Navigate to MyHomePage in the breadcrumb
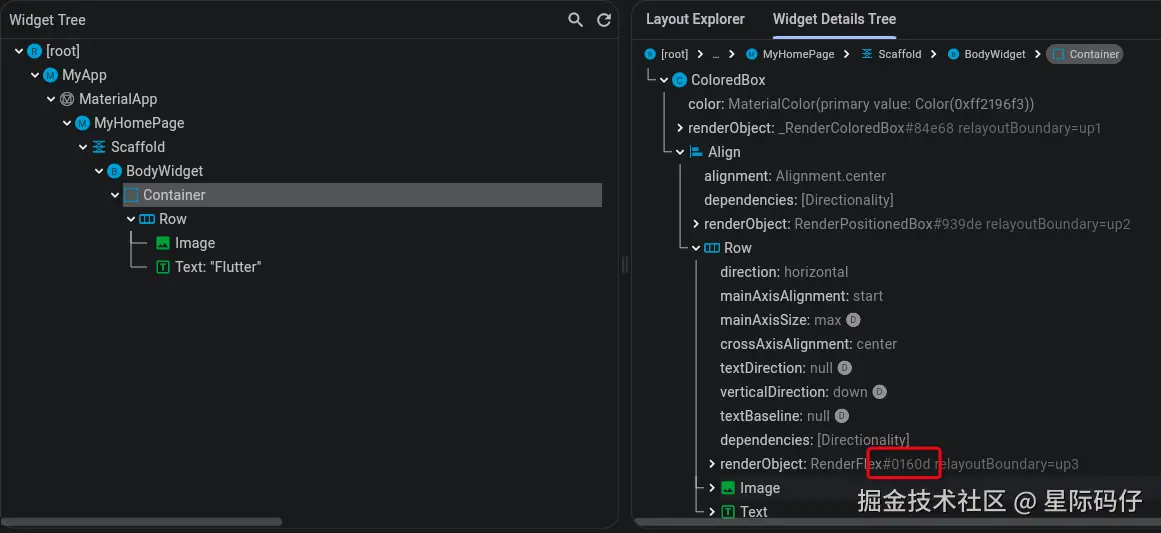 click(x=798, y=54)
